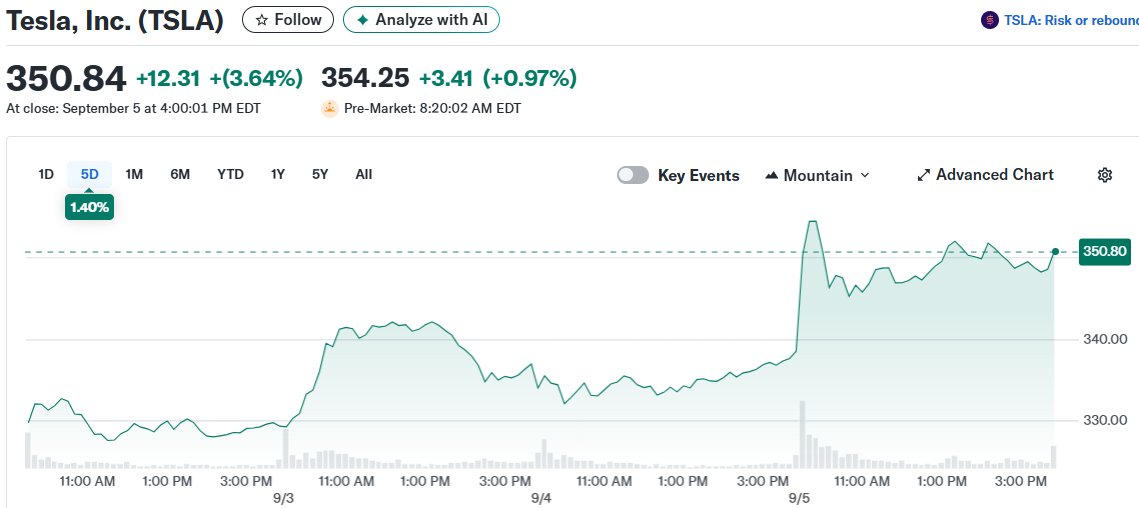Switch chart range to 1M

134,174
